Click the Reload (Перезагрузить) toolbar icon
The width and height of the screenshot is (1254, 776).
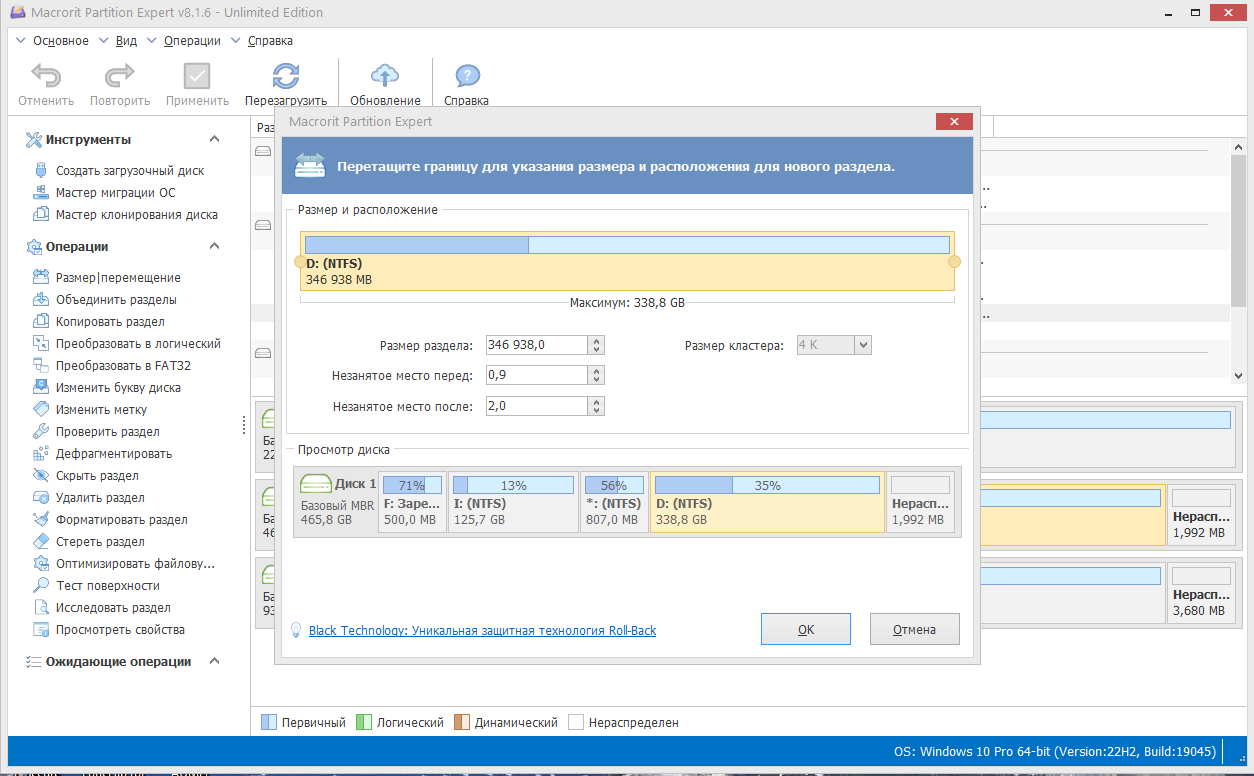[286, 76]
